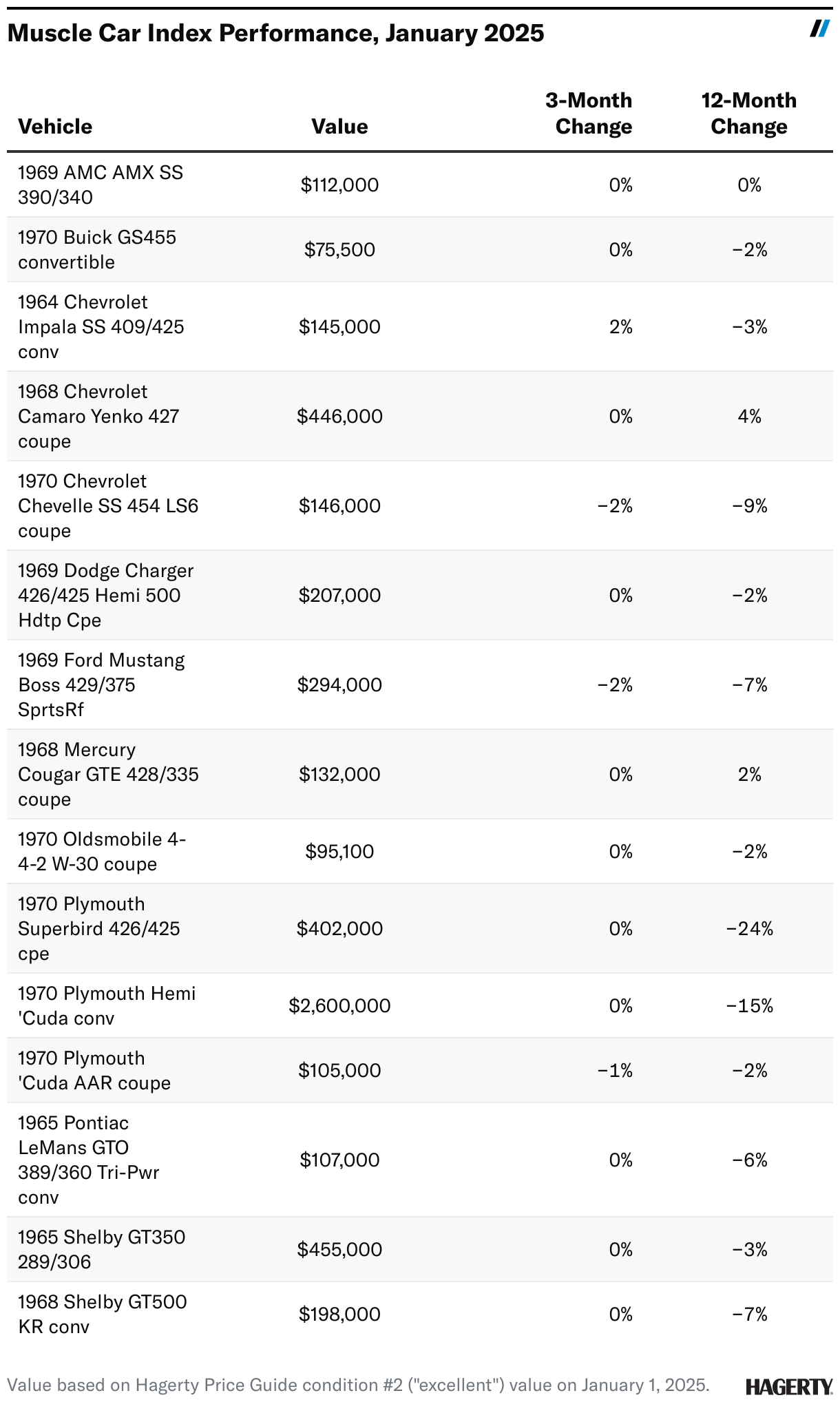Click the Hagerty Price Guide footnote text
This screenshot has width=840, height=1402.
click(x=358, y=1385)
